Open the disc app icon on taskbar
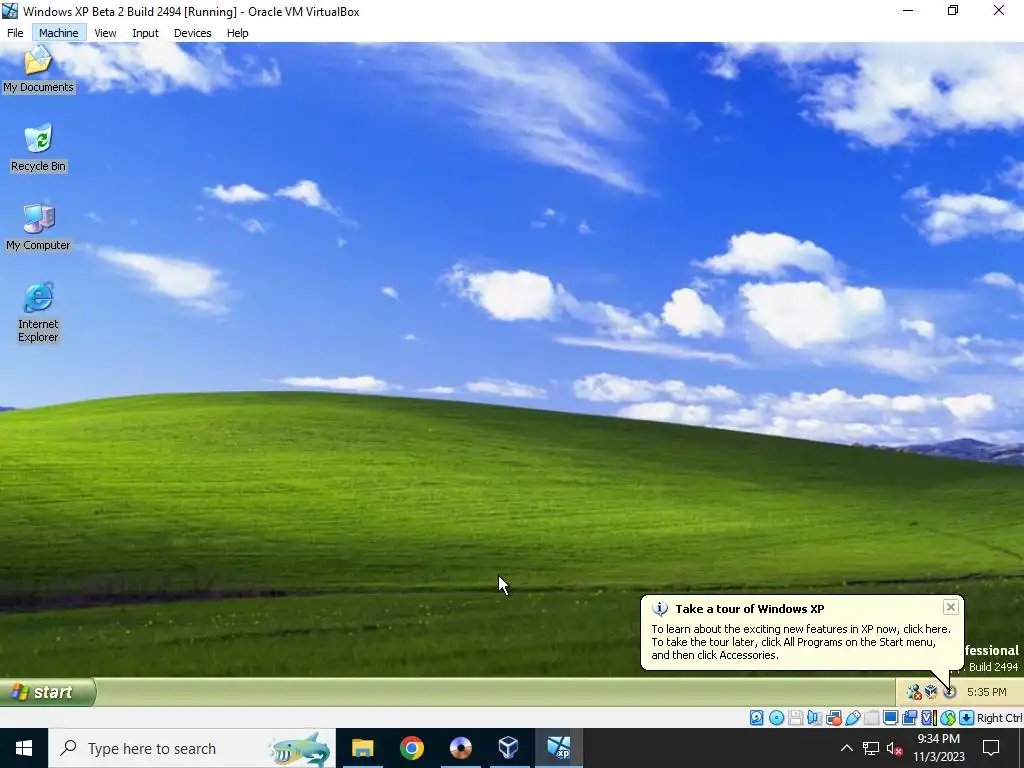Screen dimensions: 1024x768 tap(460, 748)
